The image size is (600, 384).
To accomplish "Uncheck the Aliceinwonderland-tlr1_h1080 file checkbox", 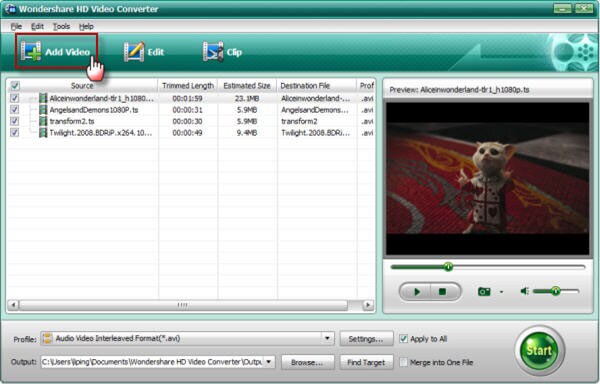I will pos(14,98).
